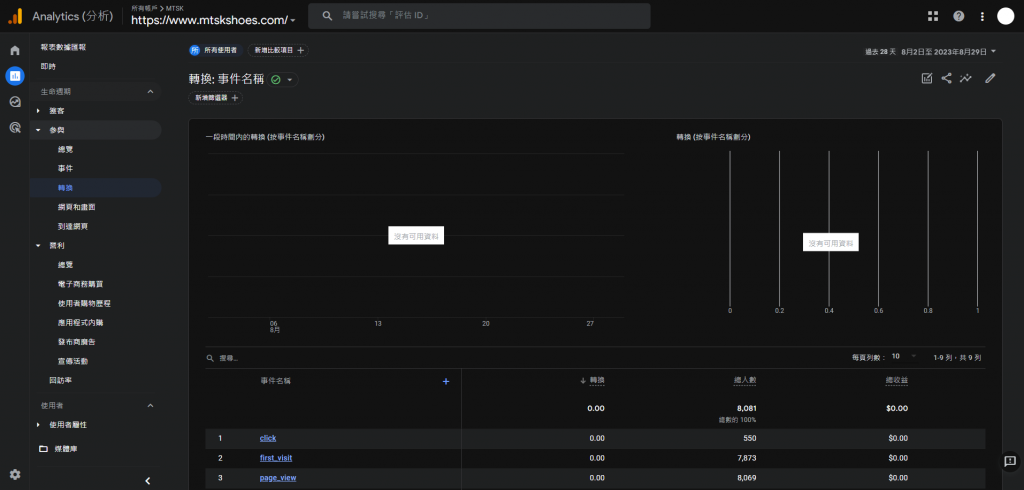Click the search magnifier icon in top bar

point(327,16)
